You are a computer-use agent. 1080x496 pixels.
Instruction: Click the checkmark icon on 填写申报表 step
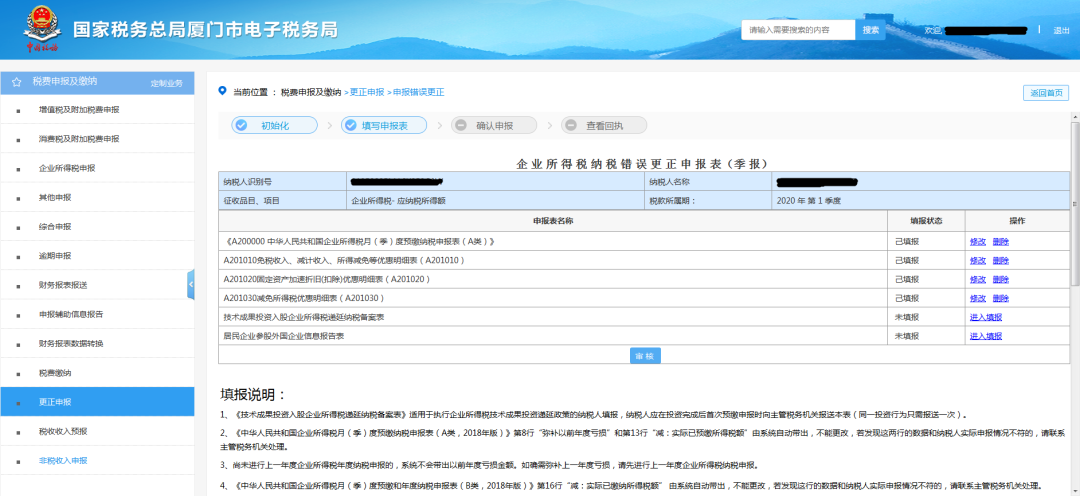point(350,126)
